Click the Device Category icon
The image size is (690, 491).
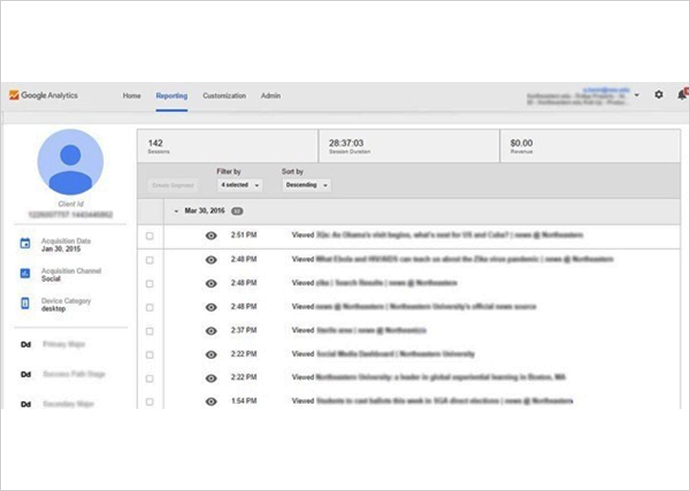pyautogui.click(x=25, y=303)
